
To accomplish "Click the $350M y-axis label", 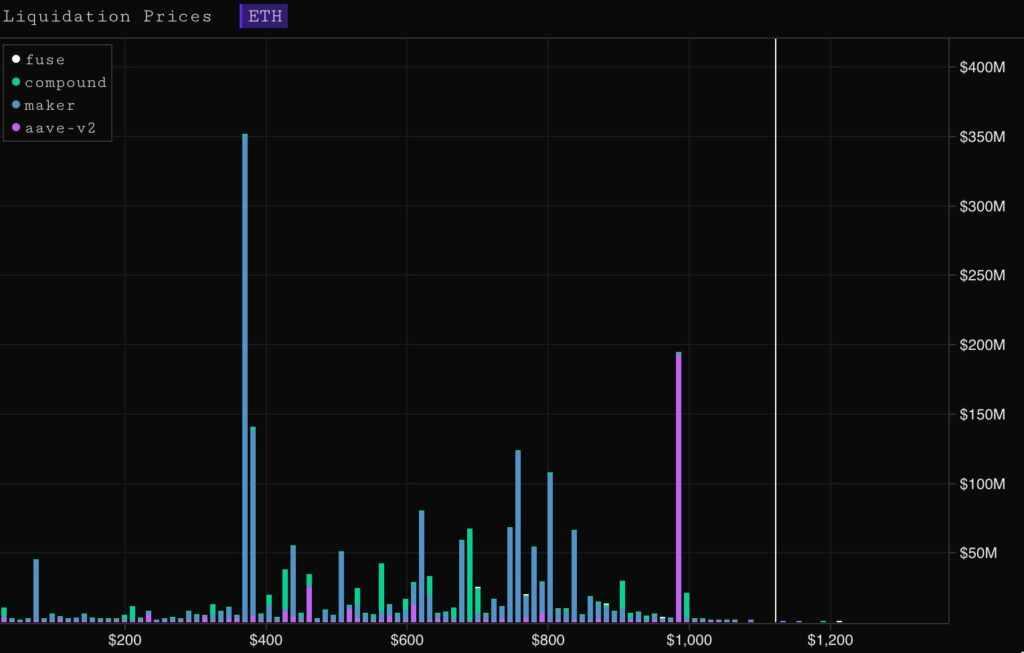I will coord(982,136).
